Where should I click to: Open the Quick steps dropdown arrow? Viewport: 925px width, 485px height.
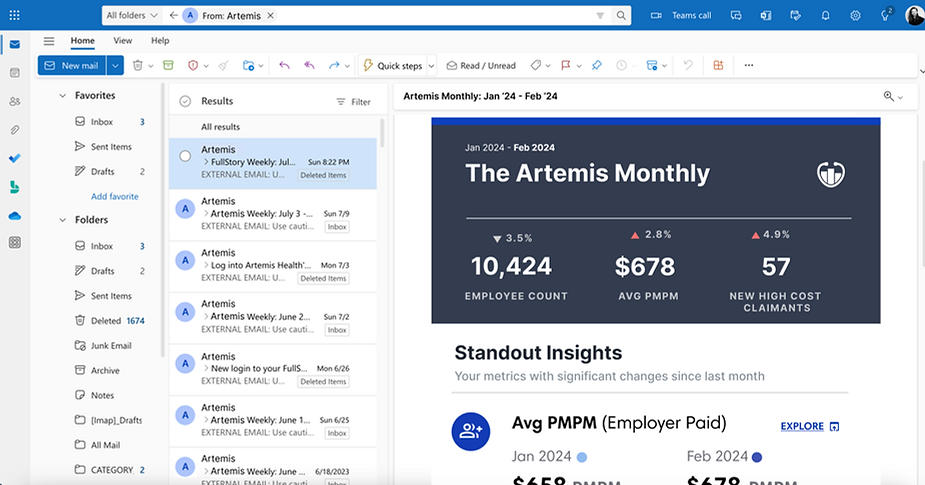[431, 65]
